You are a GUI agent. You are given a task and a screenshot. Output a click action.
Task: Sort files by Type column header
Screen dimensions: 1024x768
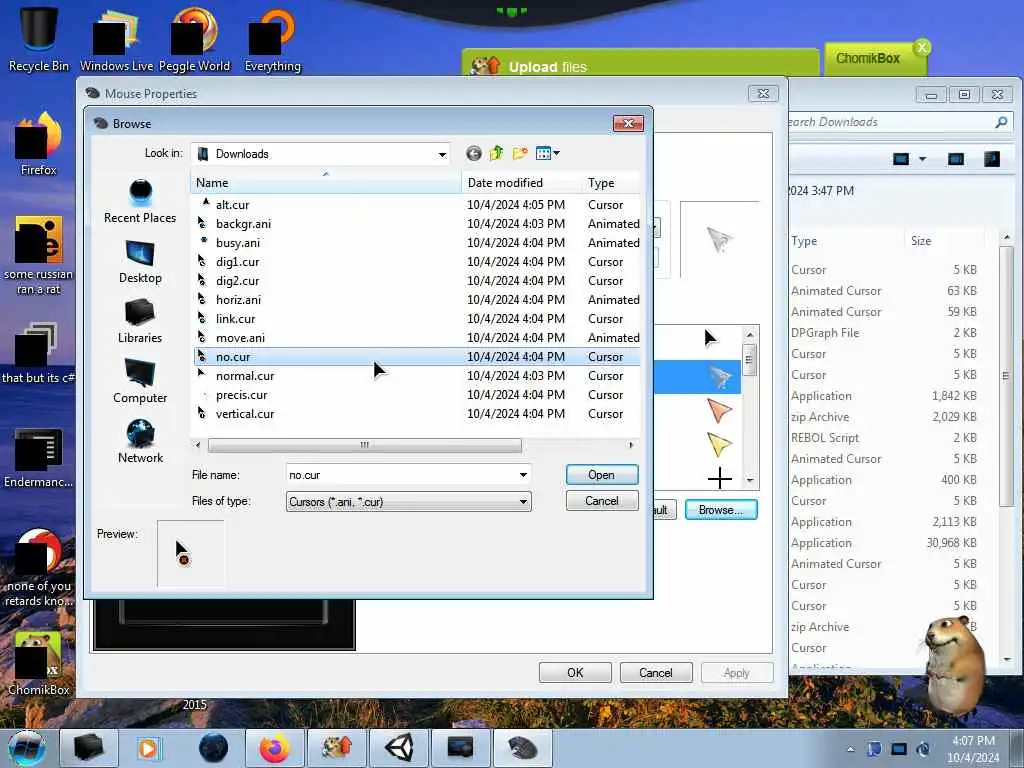pyautogui.click(x=611, y=183)
